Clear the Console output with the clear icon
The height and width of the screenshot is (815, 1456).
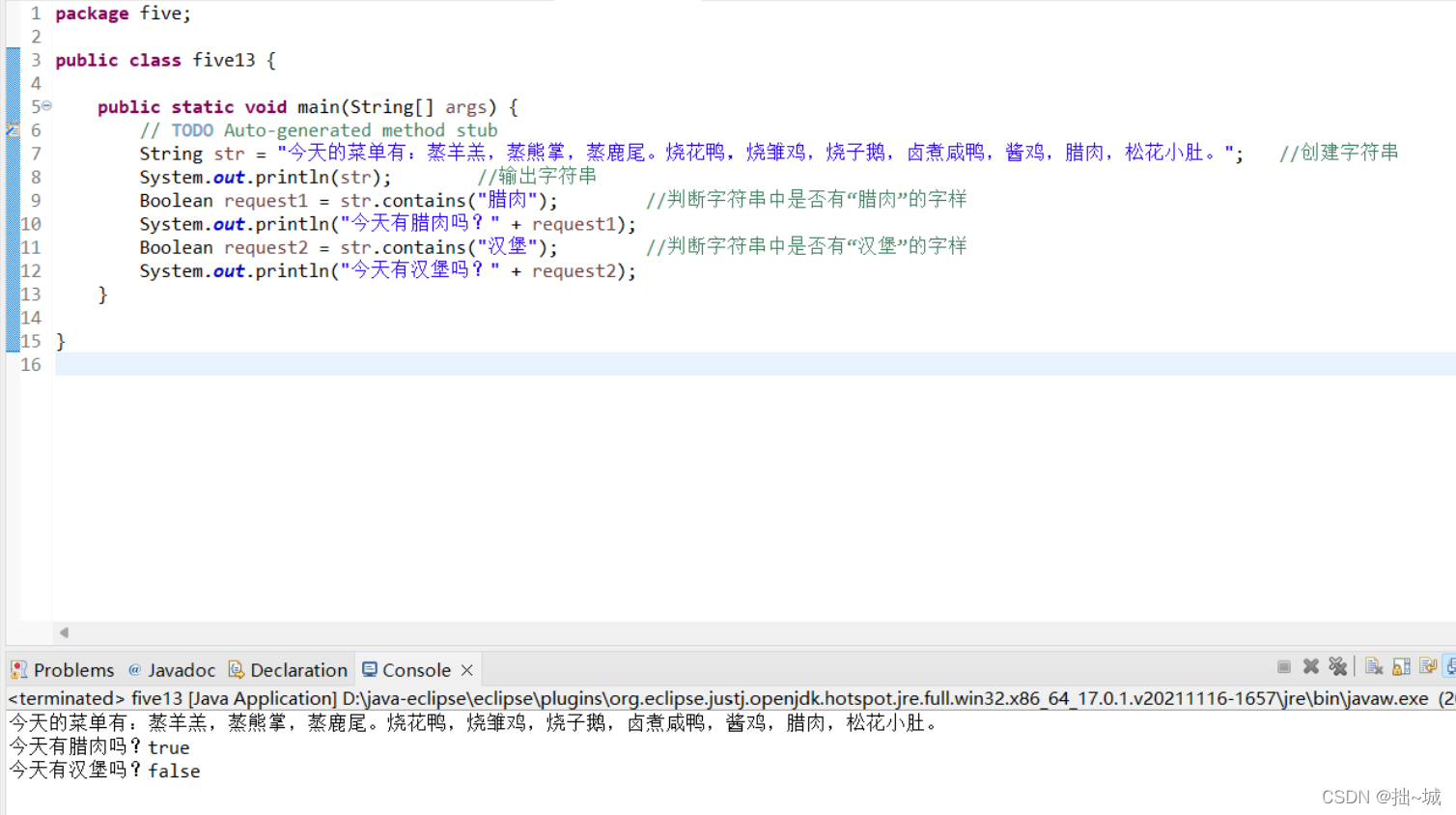pos(1374,665)
